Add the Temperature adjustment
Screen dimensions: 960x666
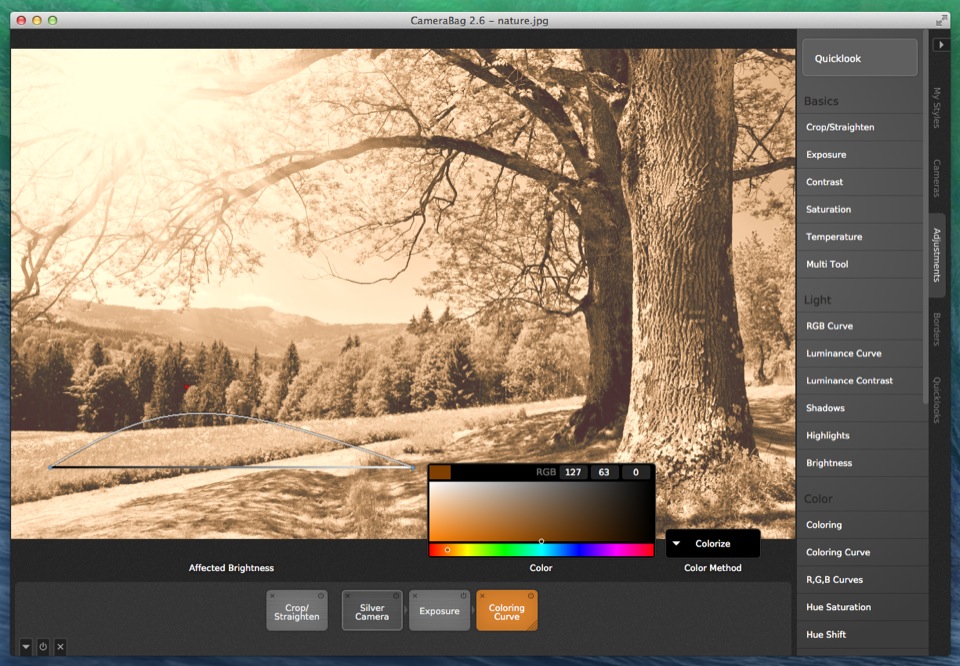(x=860, y=237)
